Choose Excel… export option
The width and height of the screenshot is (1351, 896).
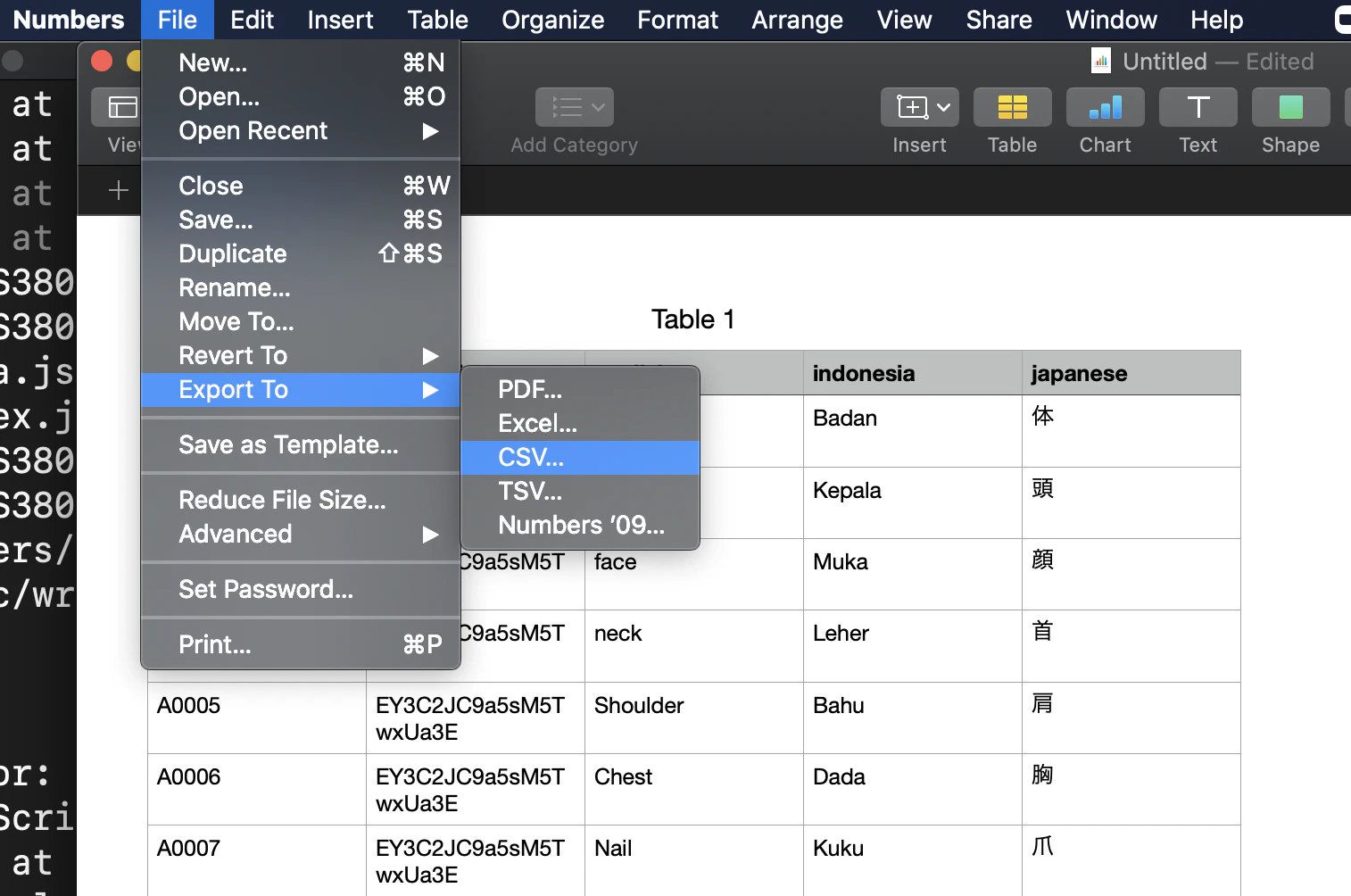point(580,423)
